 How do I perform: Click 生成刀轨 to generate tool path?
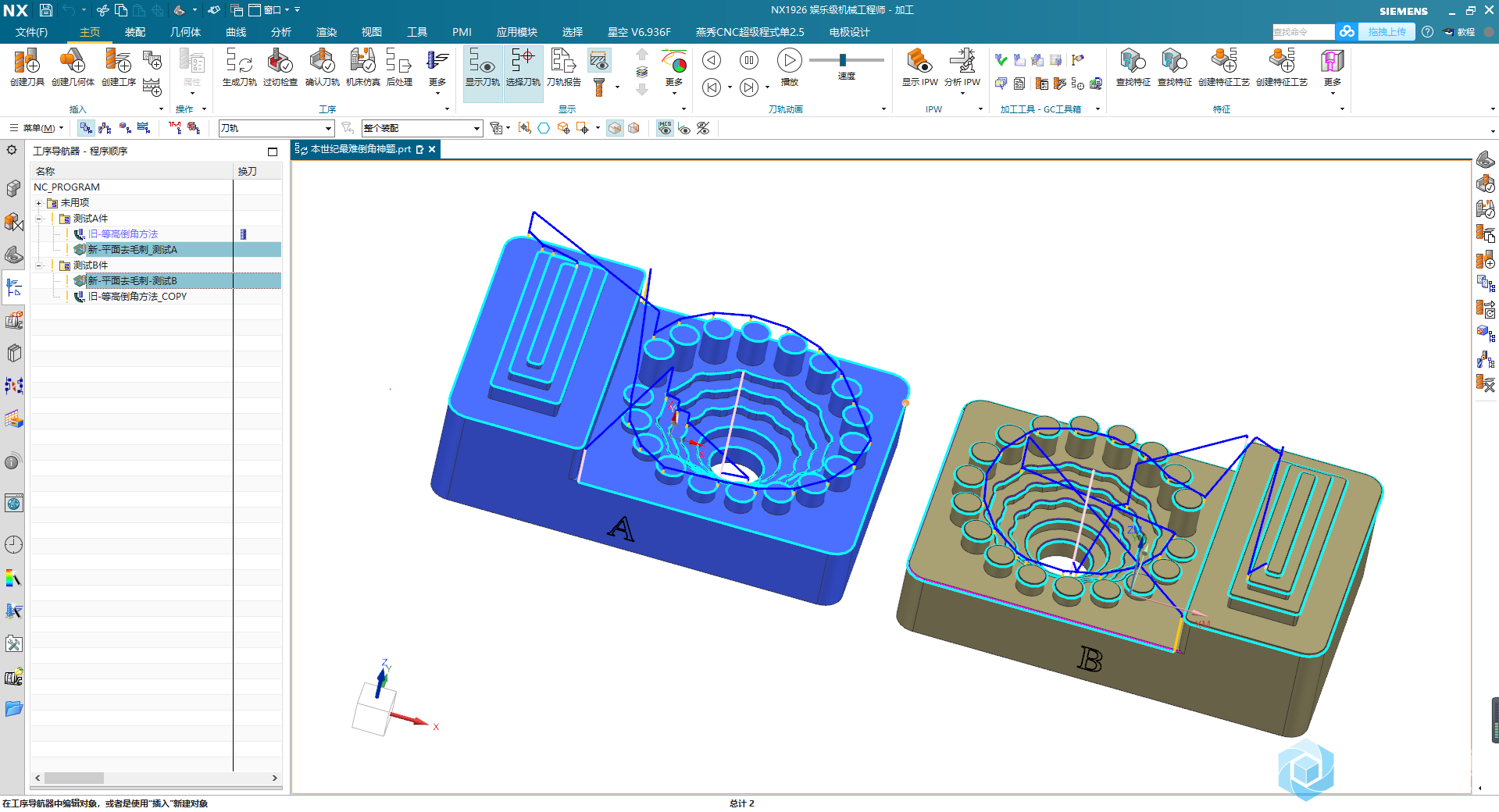click(239, 66)
